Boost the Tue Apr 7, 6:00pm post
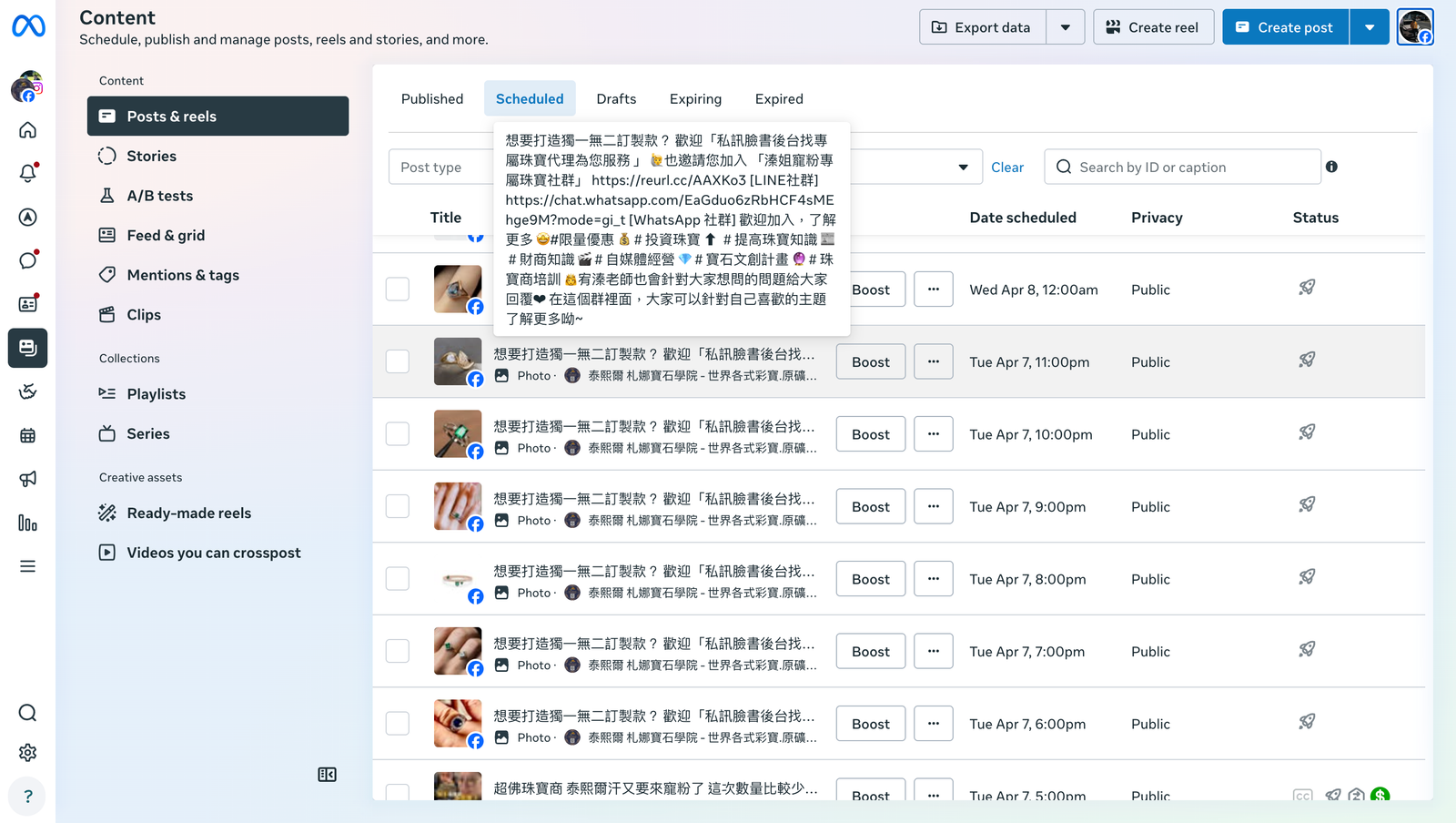Screen dimensions: 1456x823 pyautogui.click(x=871, y=724)
